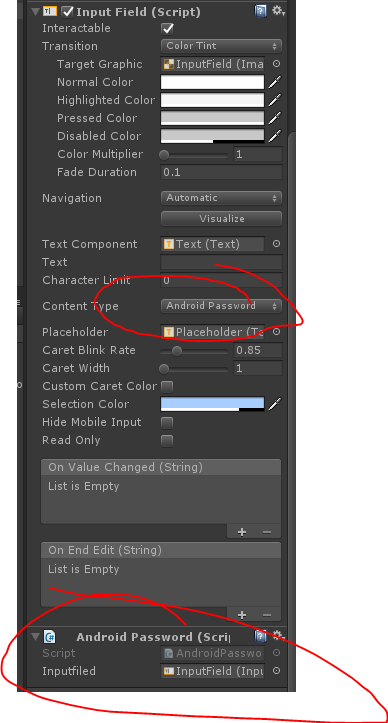Open Android Password script gear menu
Viewport: 388px width, 723px height.
click(278, 636)
